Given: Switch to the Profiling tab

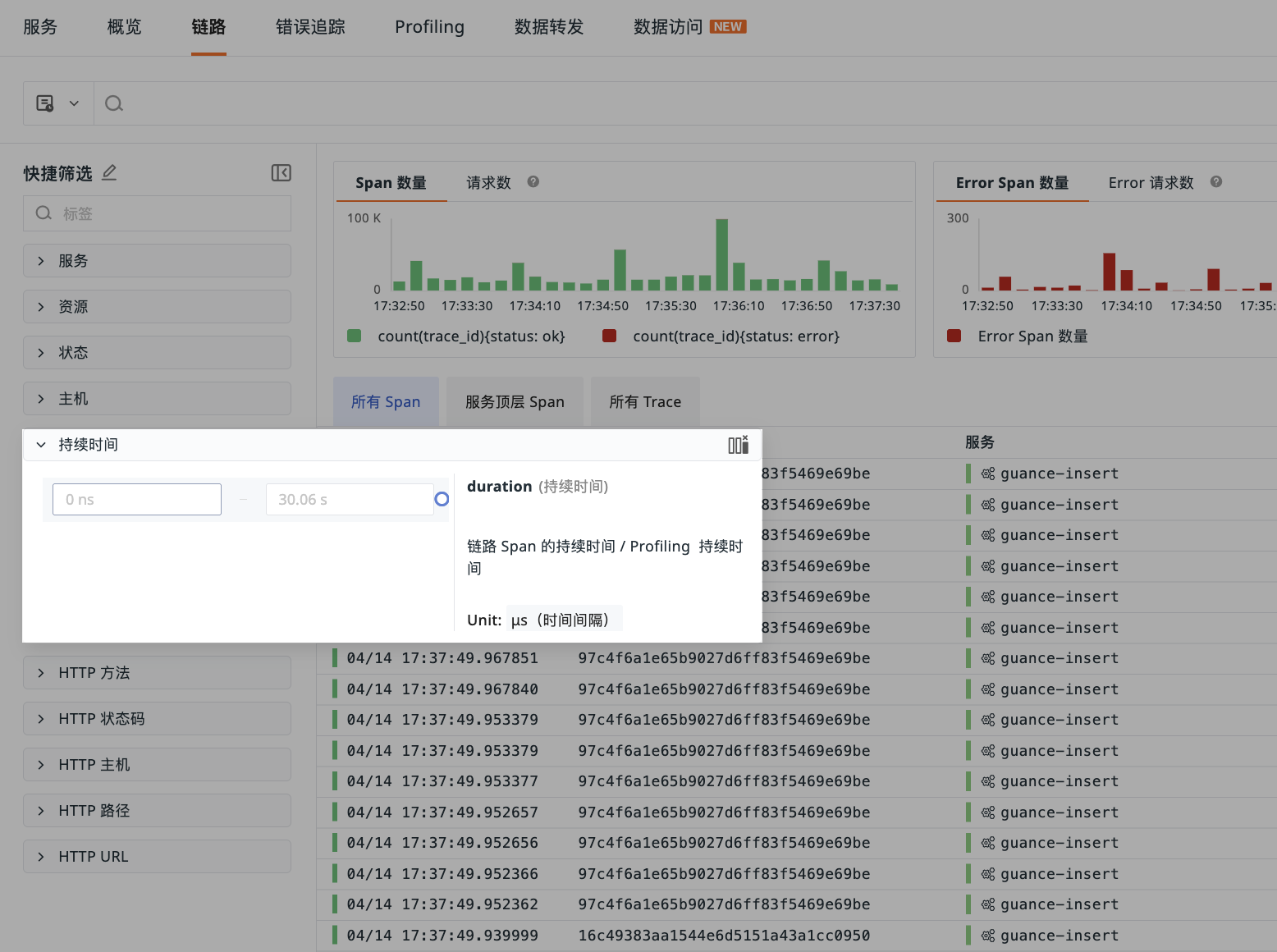Looking at the screenshot, I should point(429,27).
